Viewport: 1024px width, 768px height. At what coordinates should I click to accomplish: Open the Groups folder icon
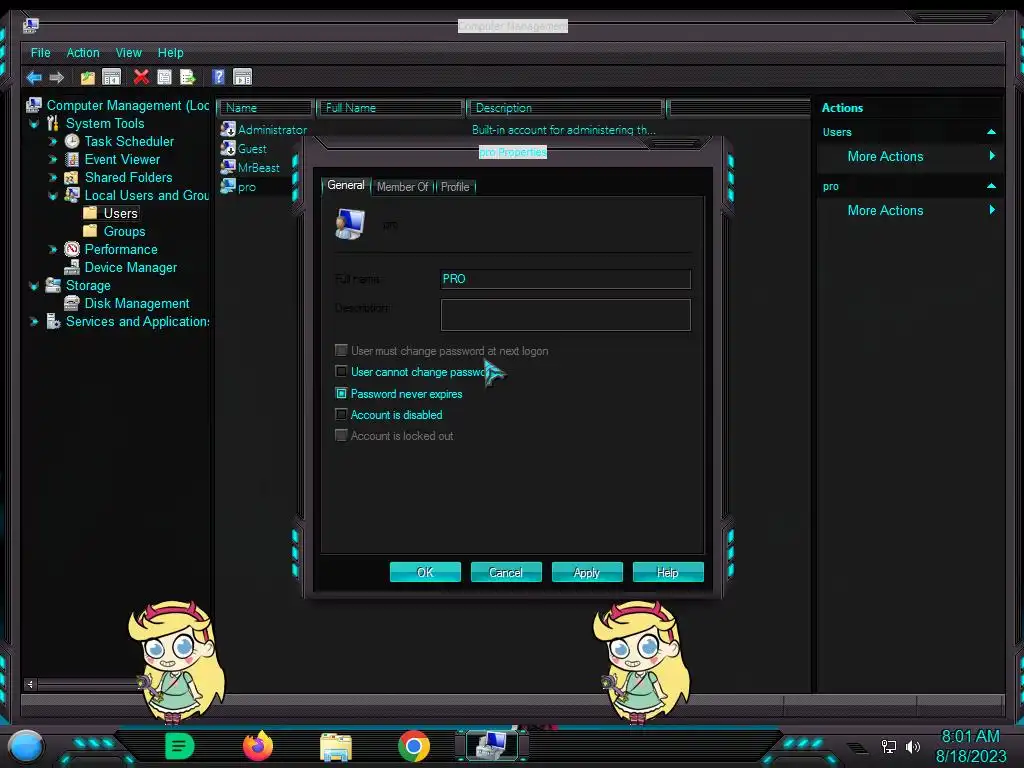90,231
